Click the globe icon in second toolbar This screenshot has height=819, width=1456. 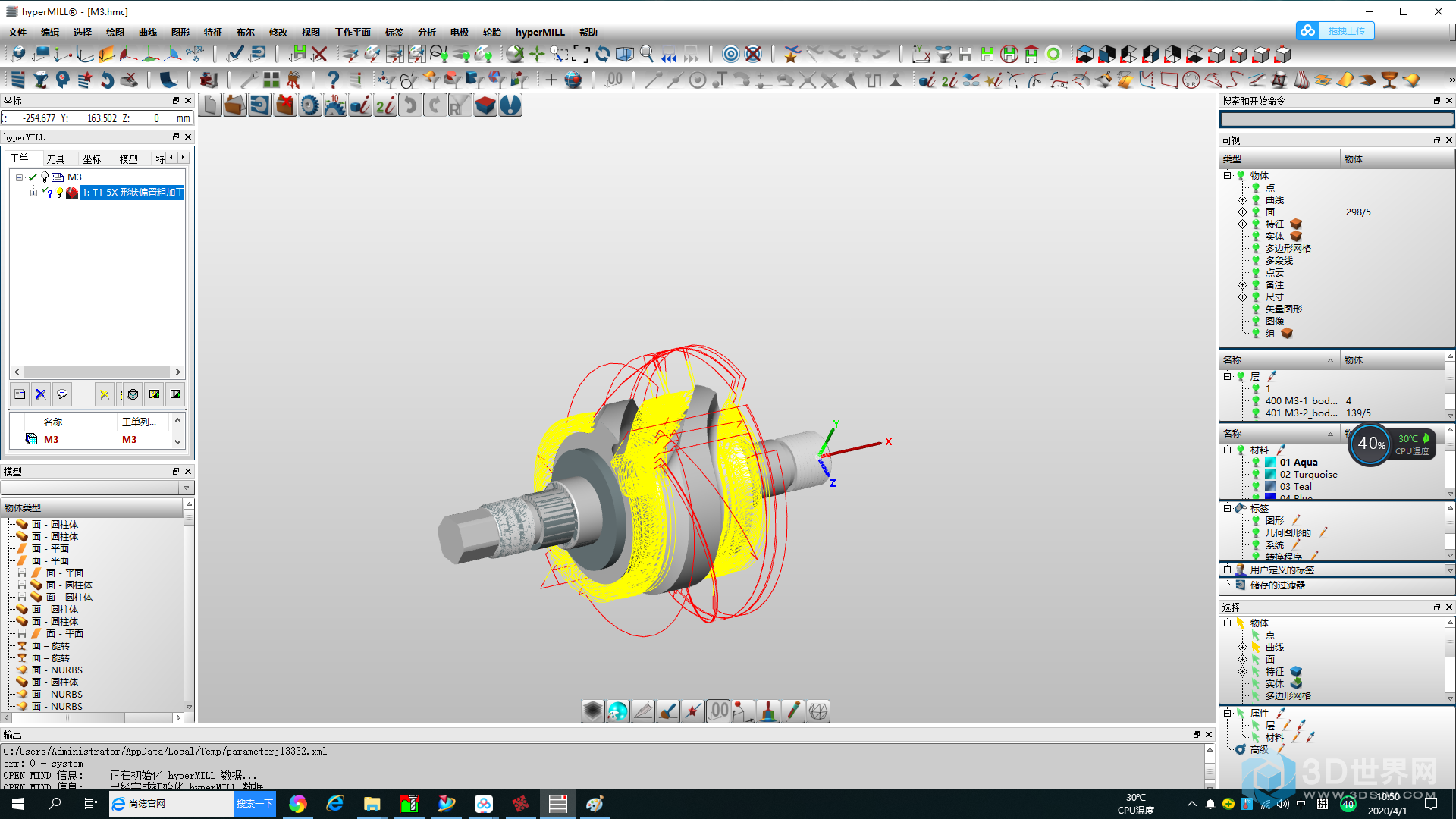pos(573,80)
